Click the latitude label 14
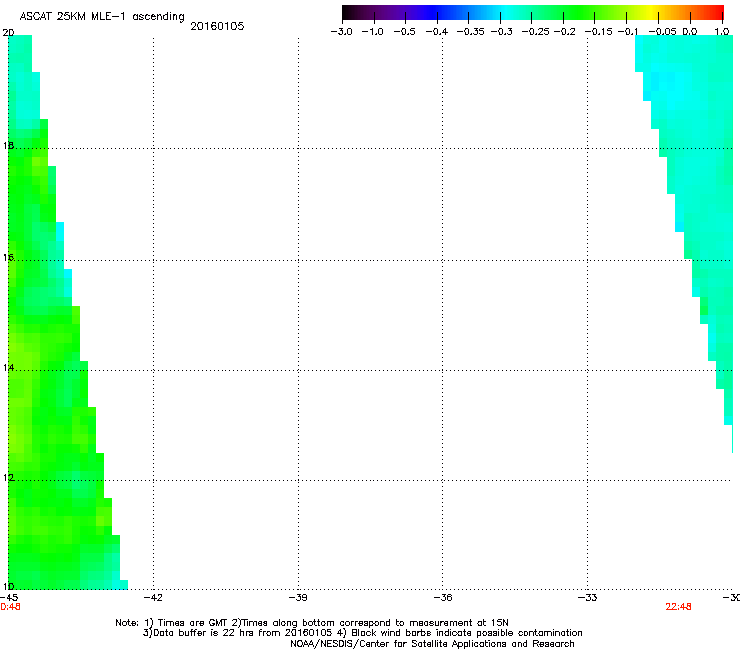 (8, 368)
